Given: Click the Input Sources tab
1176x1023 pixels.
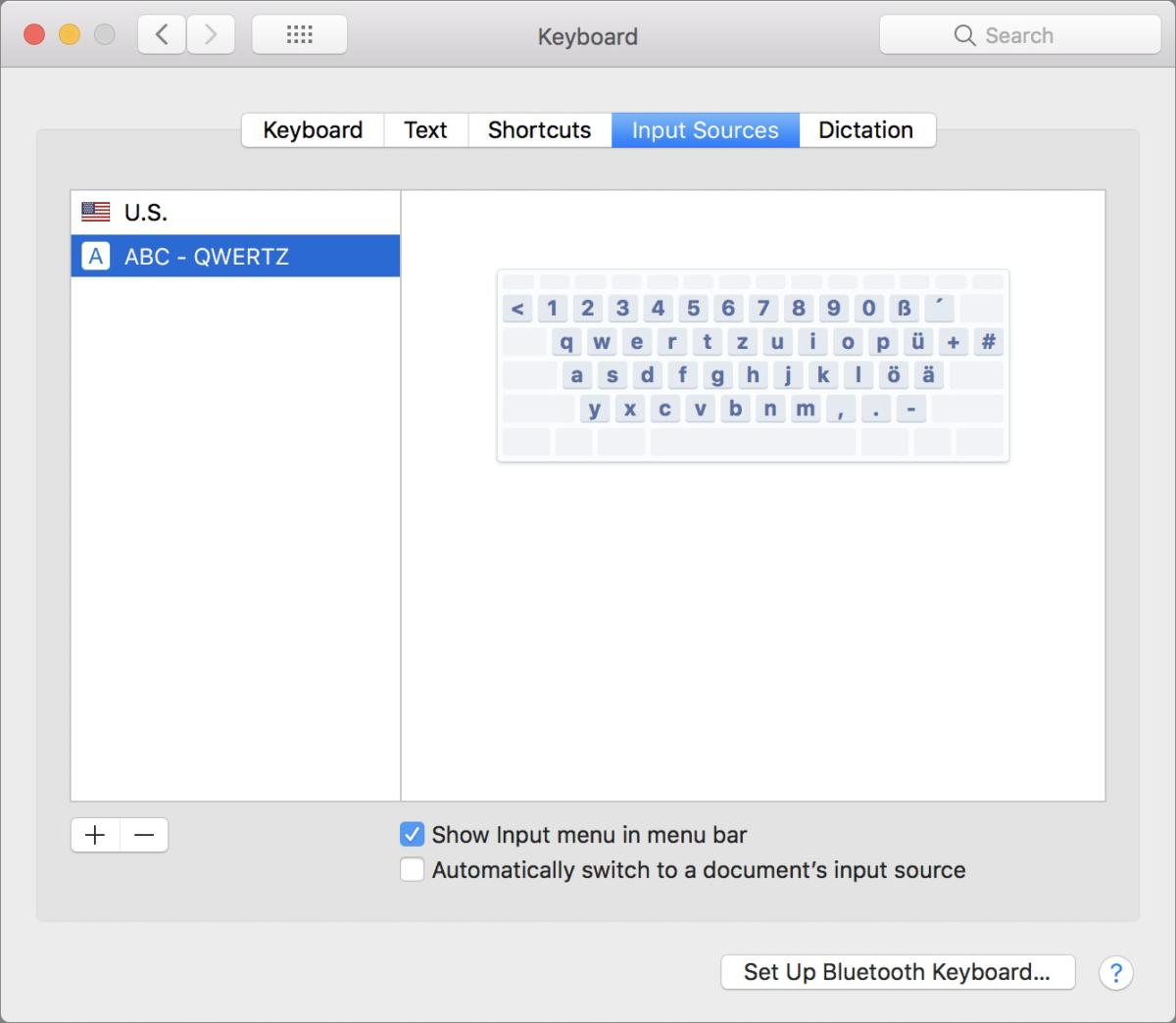Looking at the screenshot, I should [x=705, y=130].
